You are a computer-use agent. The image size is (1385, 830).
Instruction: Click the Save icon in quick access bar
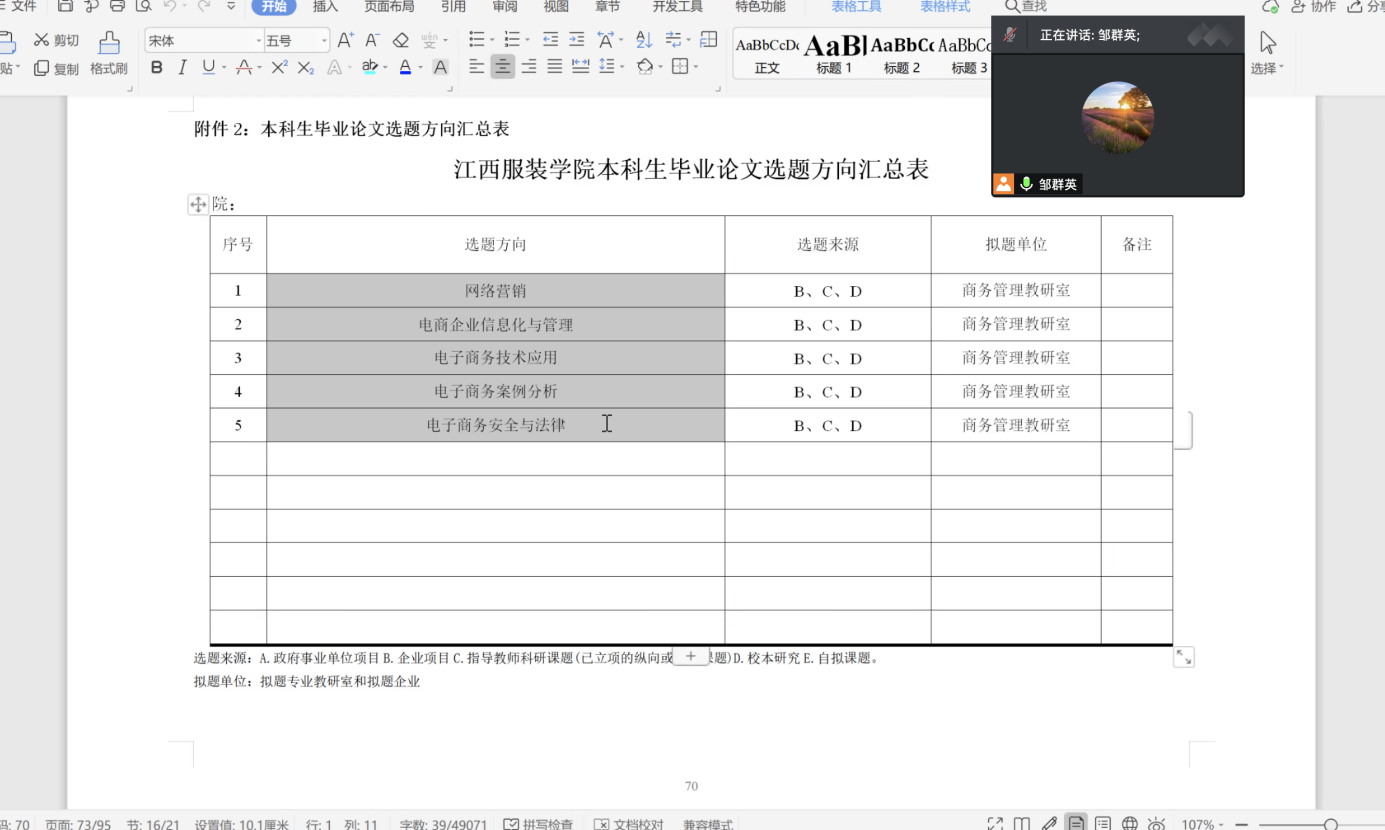pos(65,6)
